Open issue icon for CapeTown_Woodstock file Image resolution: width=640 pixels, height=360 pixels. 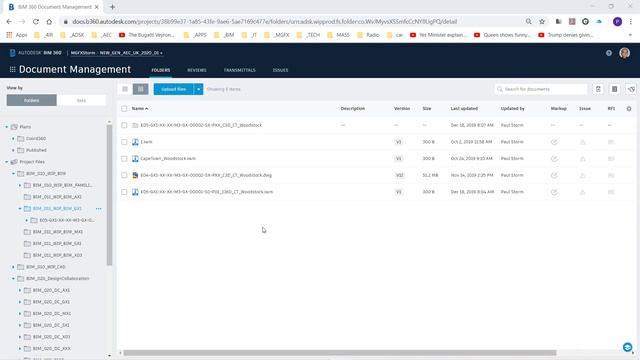pos(582,159)
